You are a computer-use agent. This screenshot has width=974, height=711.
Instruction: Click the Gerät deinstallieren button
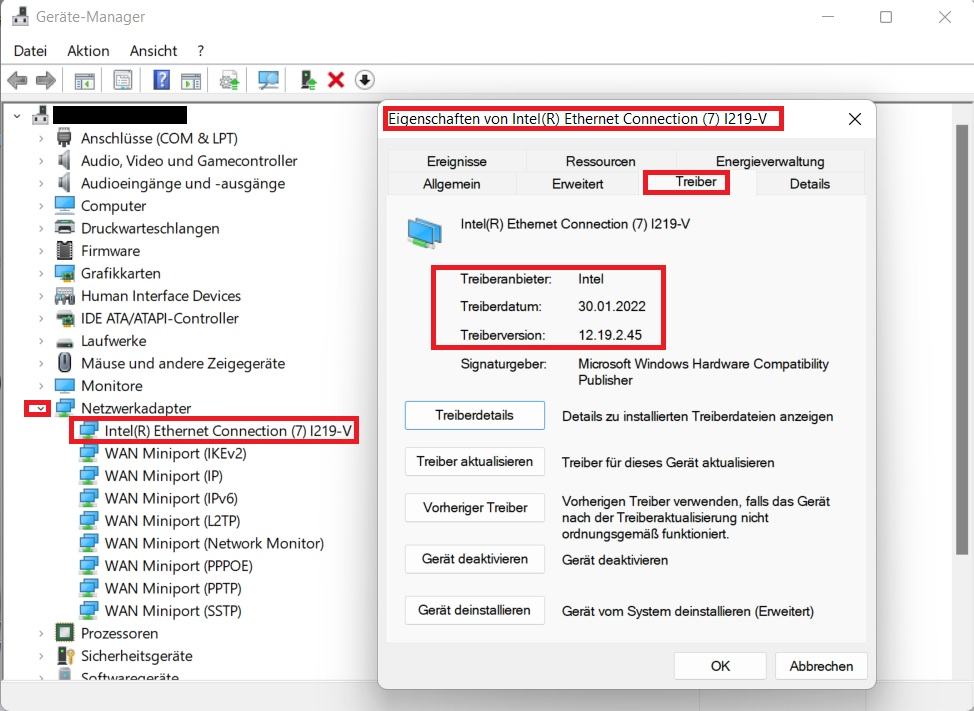tap(475, 610)
